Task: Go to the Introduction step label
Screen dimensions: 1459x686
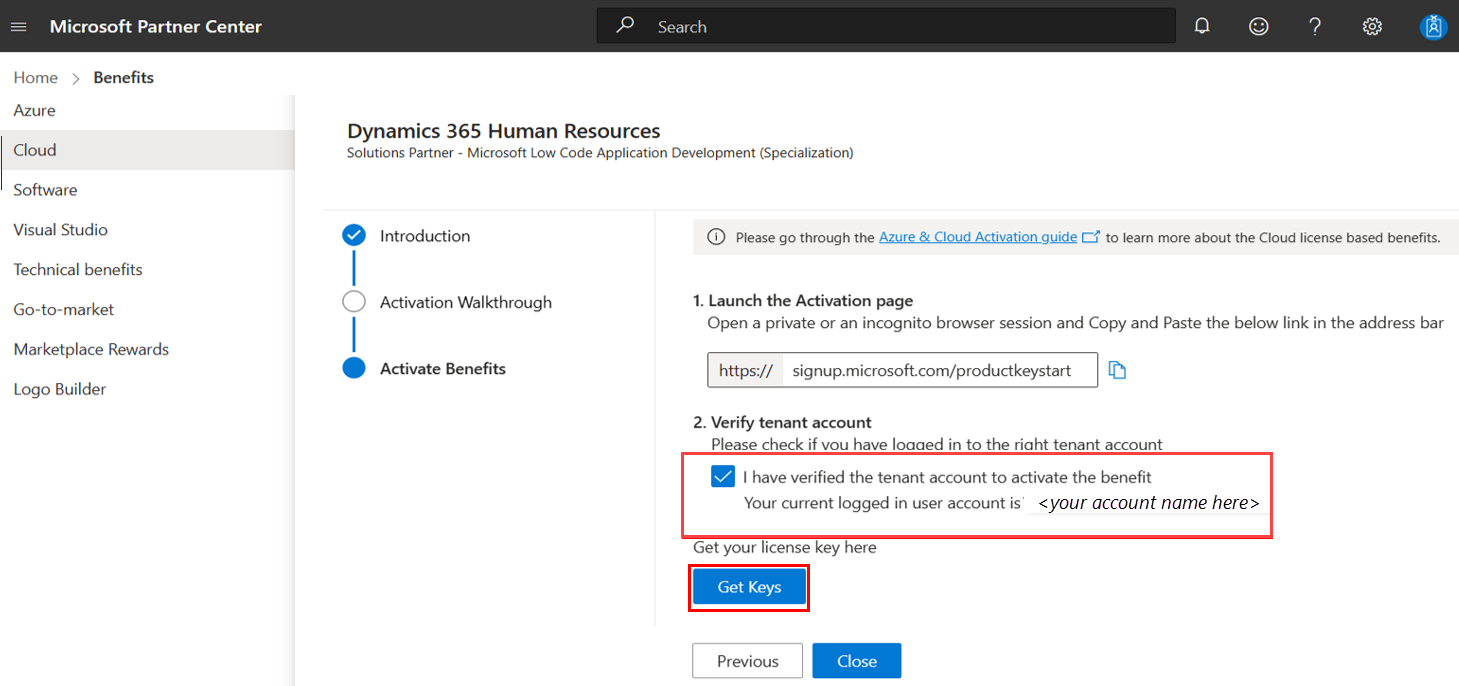Action: click(425, 236)
